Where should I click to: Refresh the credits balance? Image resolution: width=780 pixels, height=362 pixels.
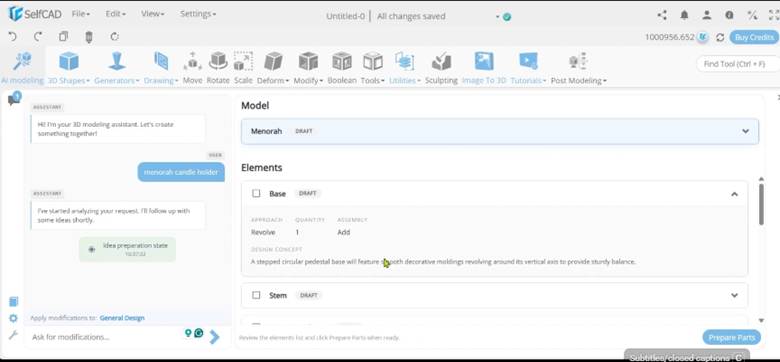(720, 37)
